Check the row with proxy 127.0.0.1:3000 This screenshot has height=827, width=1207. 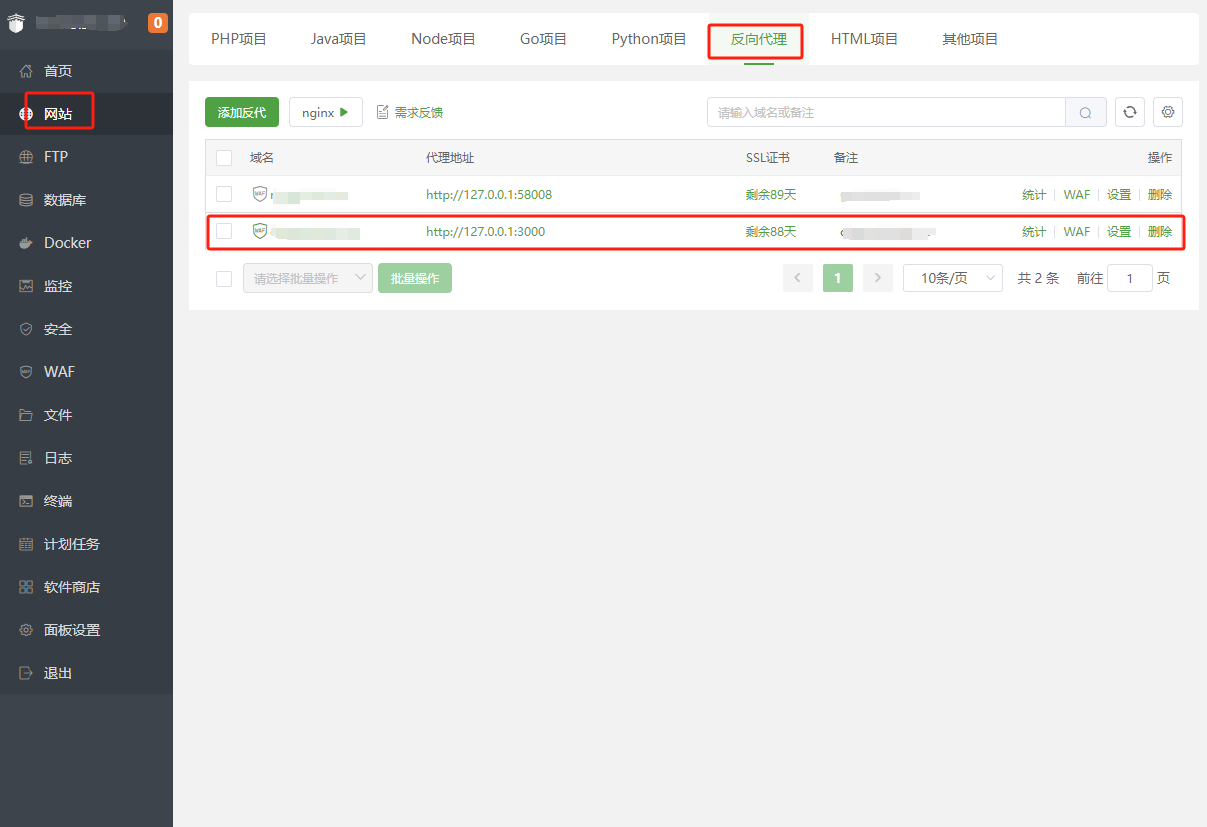click(224, 231)
